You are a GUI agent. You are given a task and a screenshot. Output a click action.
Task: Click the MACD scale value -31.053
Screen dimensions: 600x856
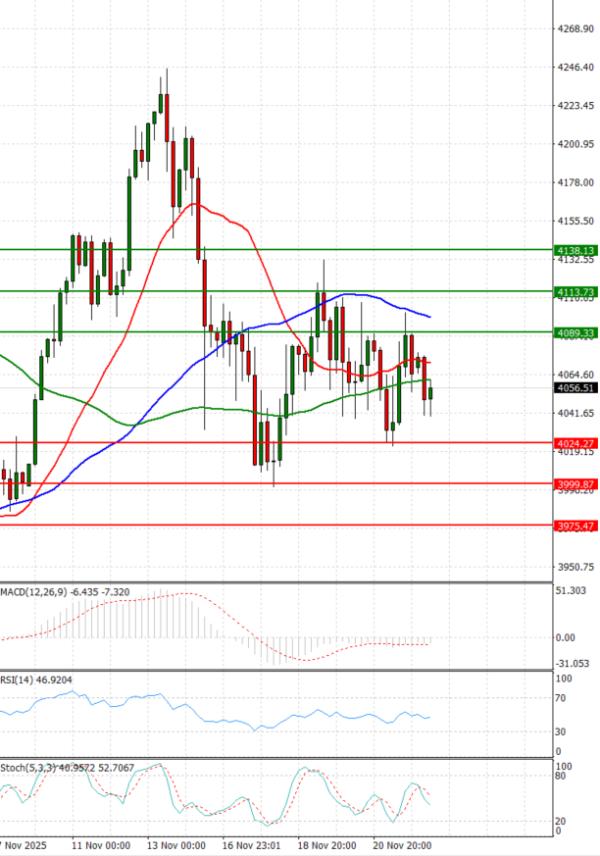tap(572, 663)
